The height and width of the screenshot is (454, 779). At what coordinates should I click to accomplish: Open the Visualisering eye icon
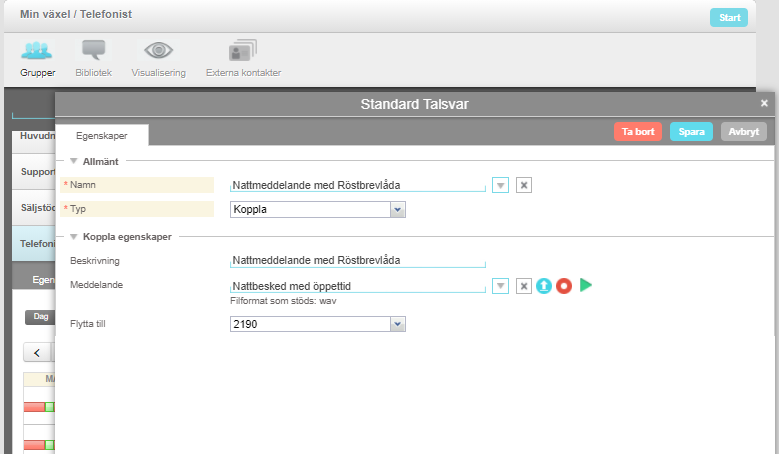(158, 50)
